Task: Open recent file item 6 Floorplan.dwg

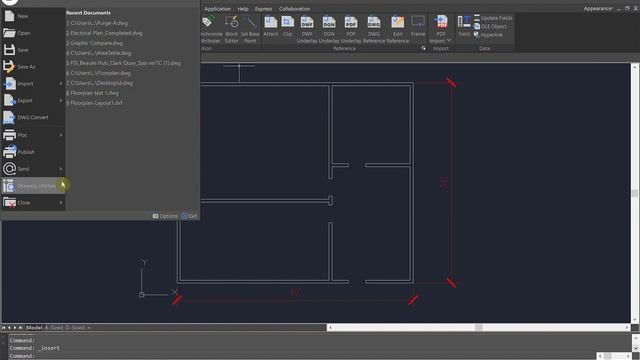Action: tap(98, 73)
